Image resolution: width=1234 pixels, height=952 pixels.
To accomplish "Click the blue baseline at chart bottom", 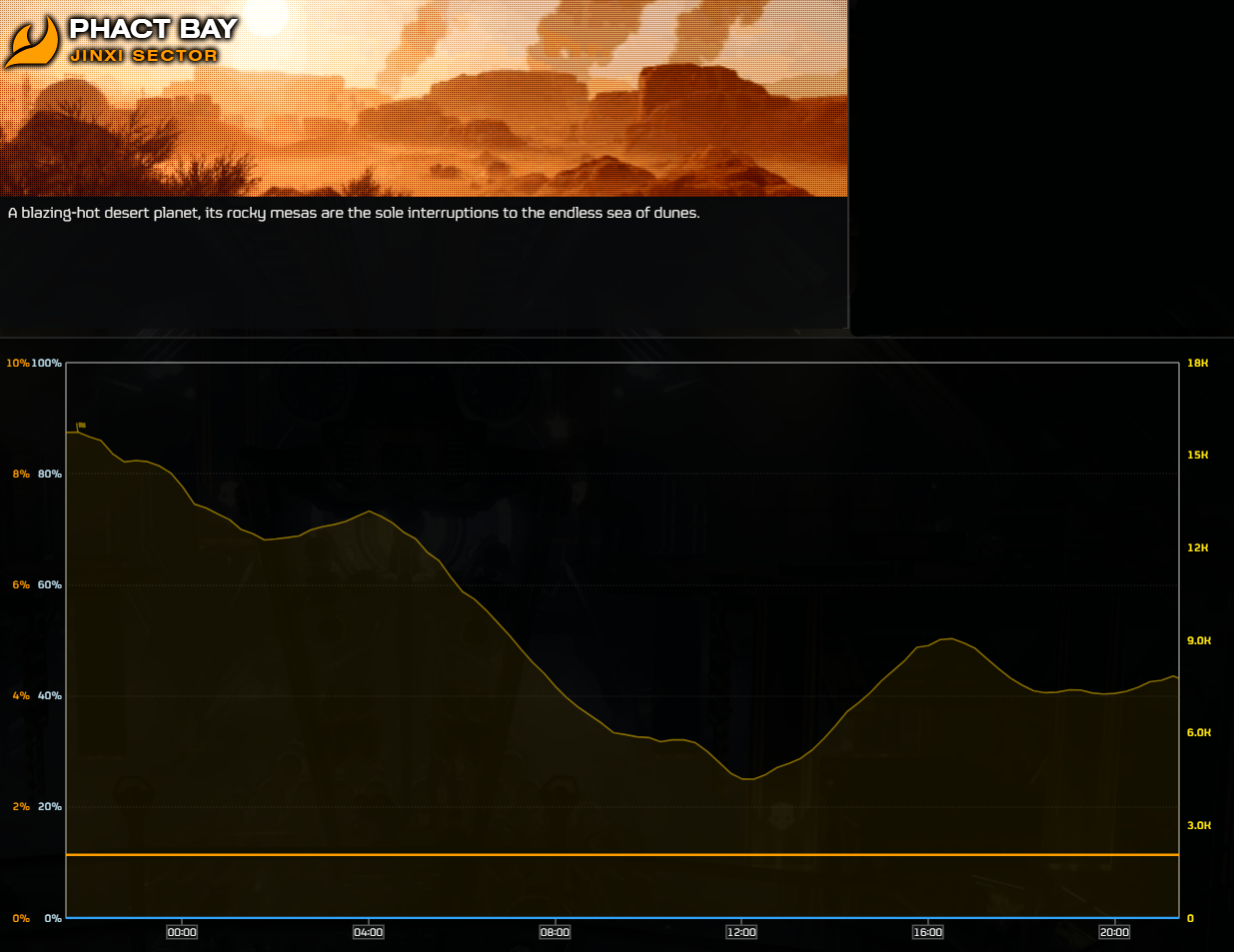I will [x=622, y=917].
